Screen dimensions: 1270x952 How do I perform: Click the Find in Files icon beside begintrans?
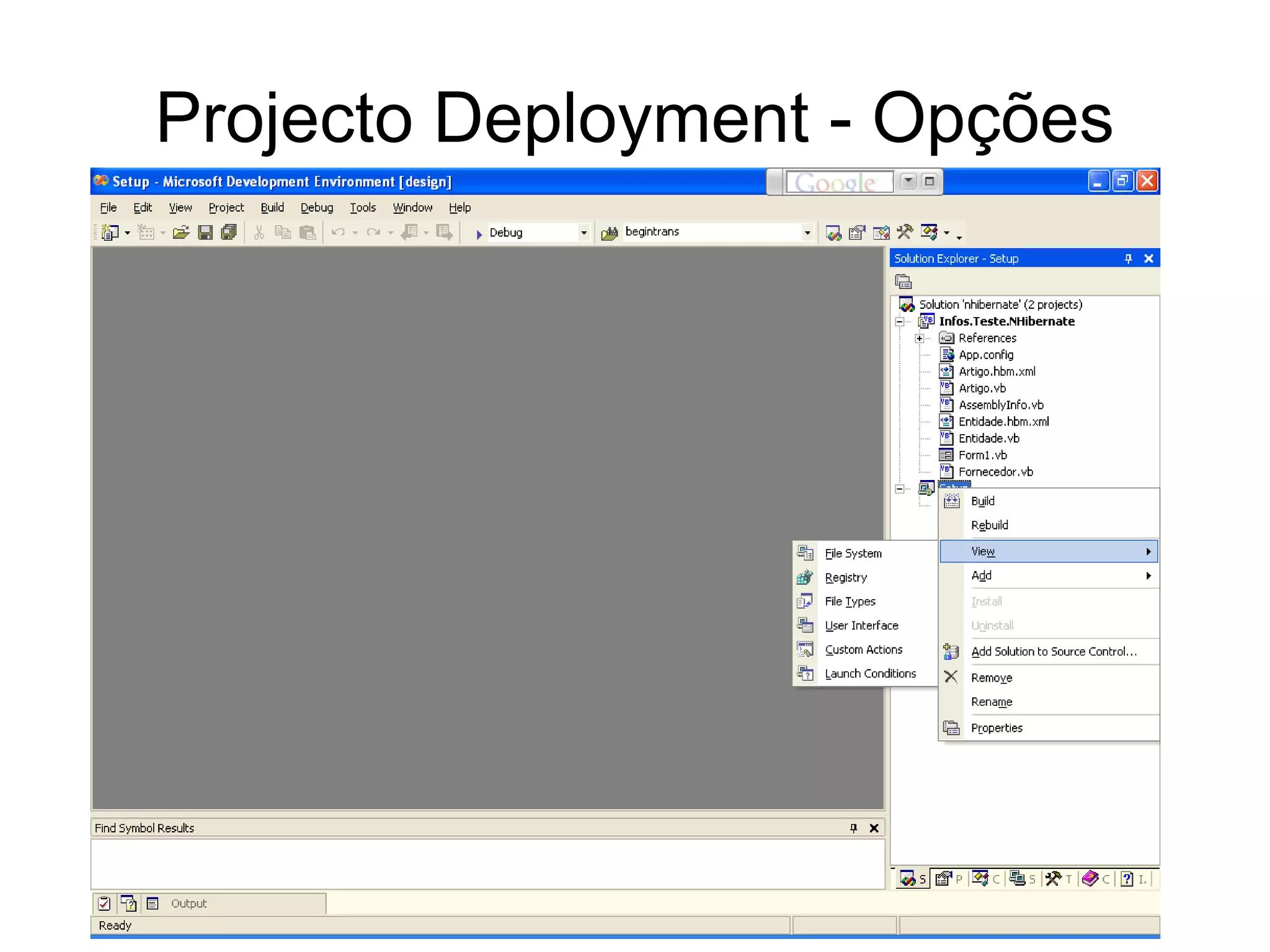coord(610,233)
